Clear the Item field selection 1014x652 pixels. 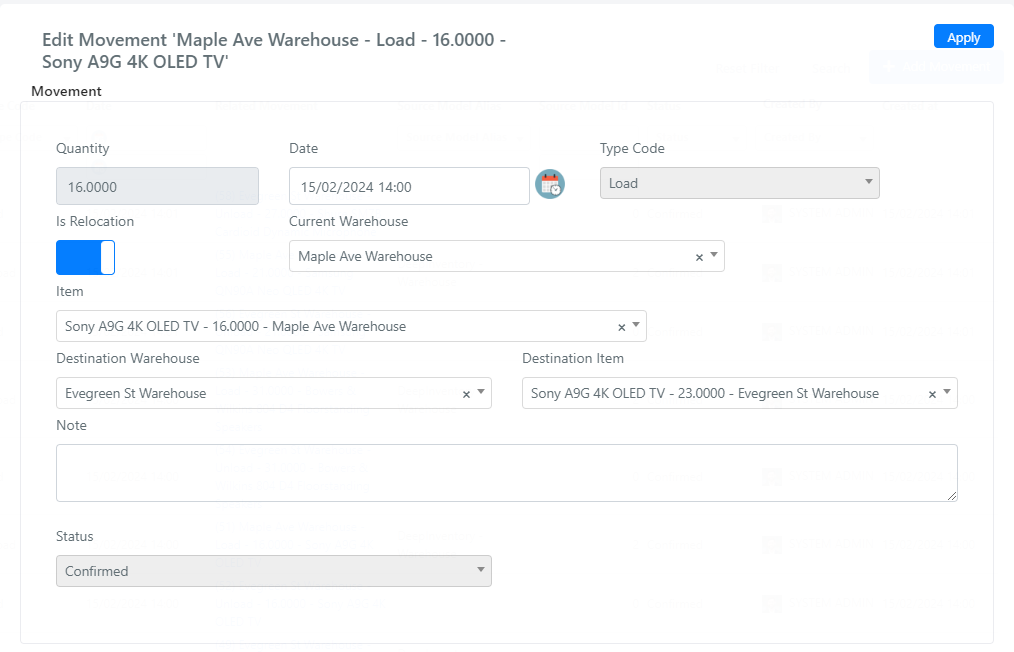(x=621, y=327)
